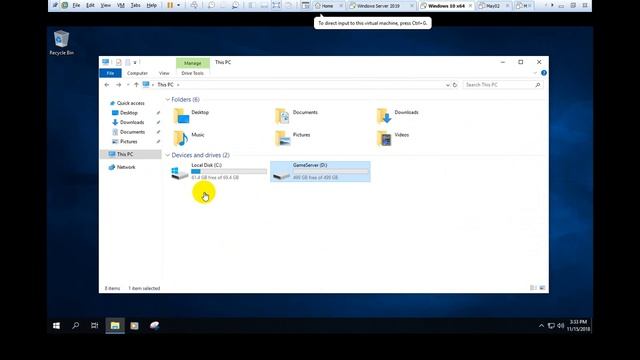The image size is (640, 360).
Task: Select the Desktop folder icon
Action: [181, 116]
